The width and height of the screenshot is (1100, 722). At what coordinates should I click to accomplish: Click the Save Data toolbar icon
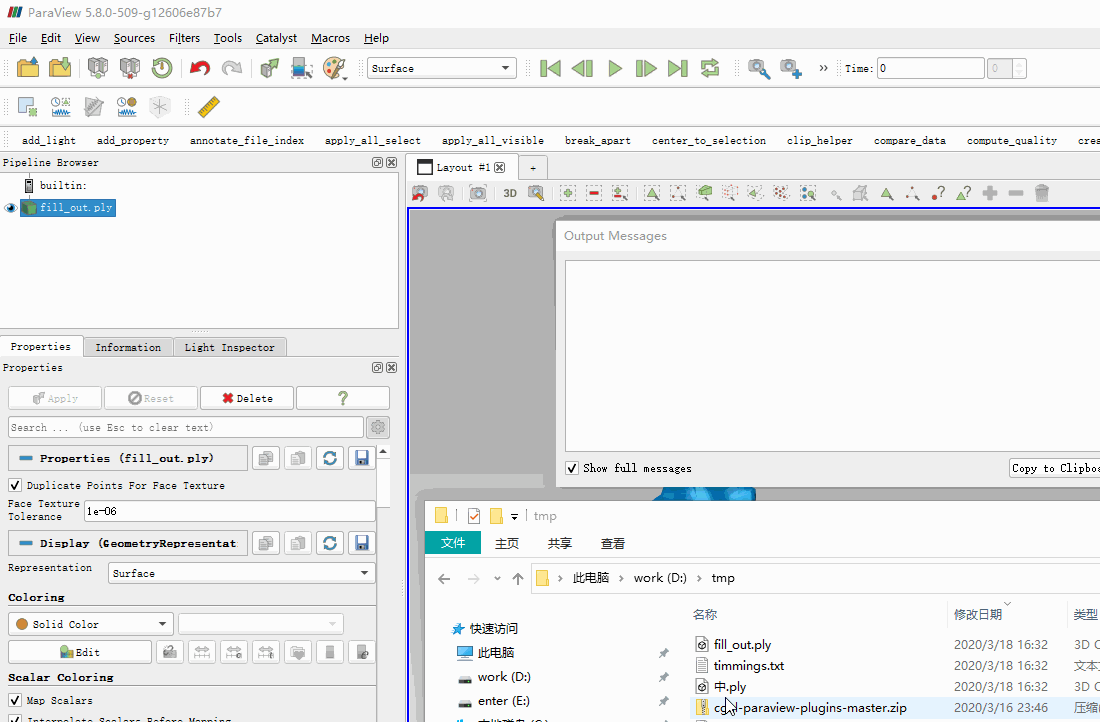(60, 68)
